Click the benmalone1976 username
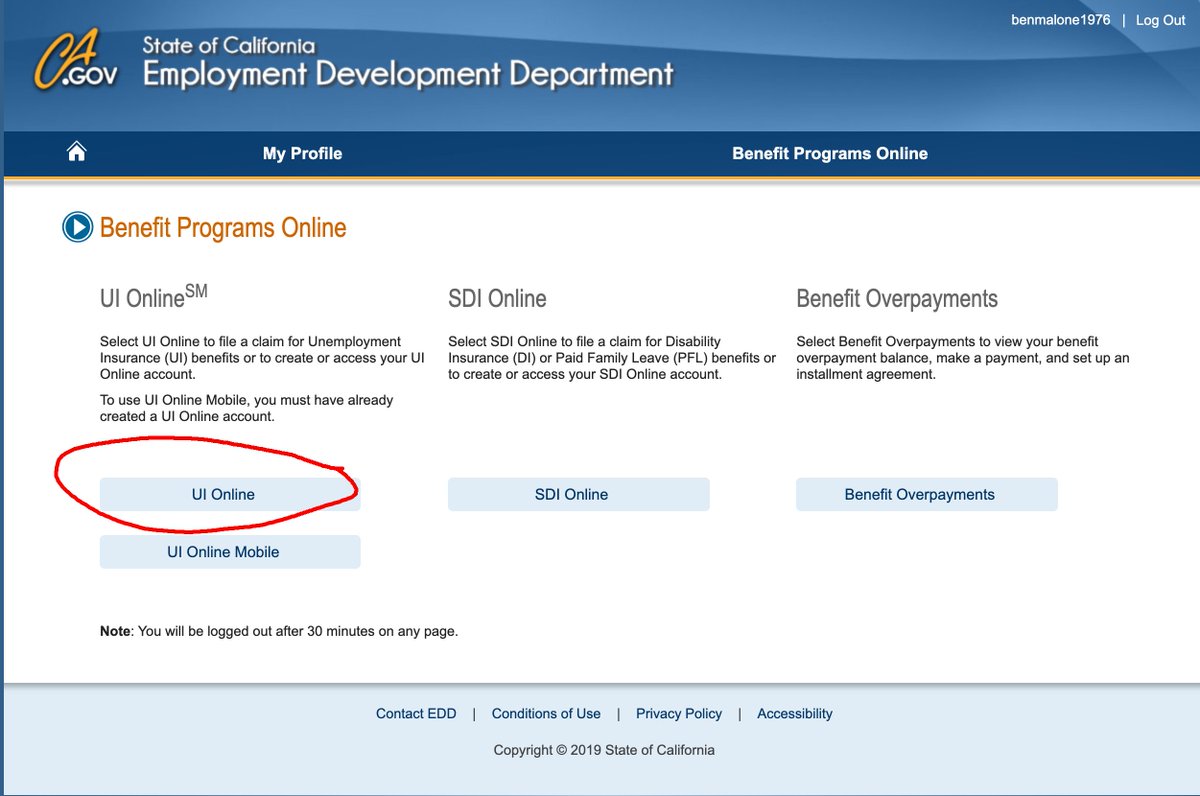The width and height of the screenshot is (1200, 796). coord(1061,20)
